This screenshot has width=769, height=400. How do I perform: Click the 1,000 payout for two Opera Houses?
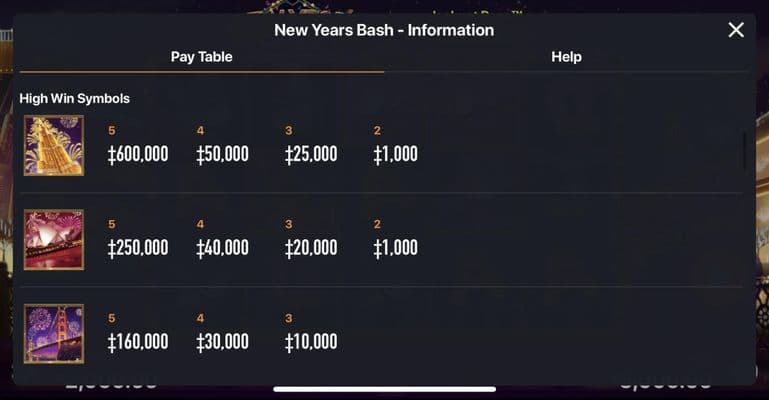point(395,248)
